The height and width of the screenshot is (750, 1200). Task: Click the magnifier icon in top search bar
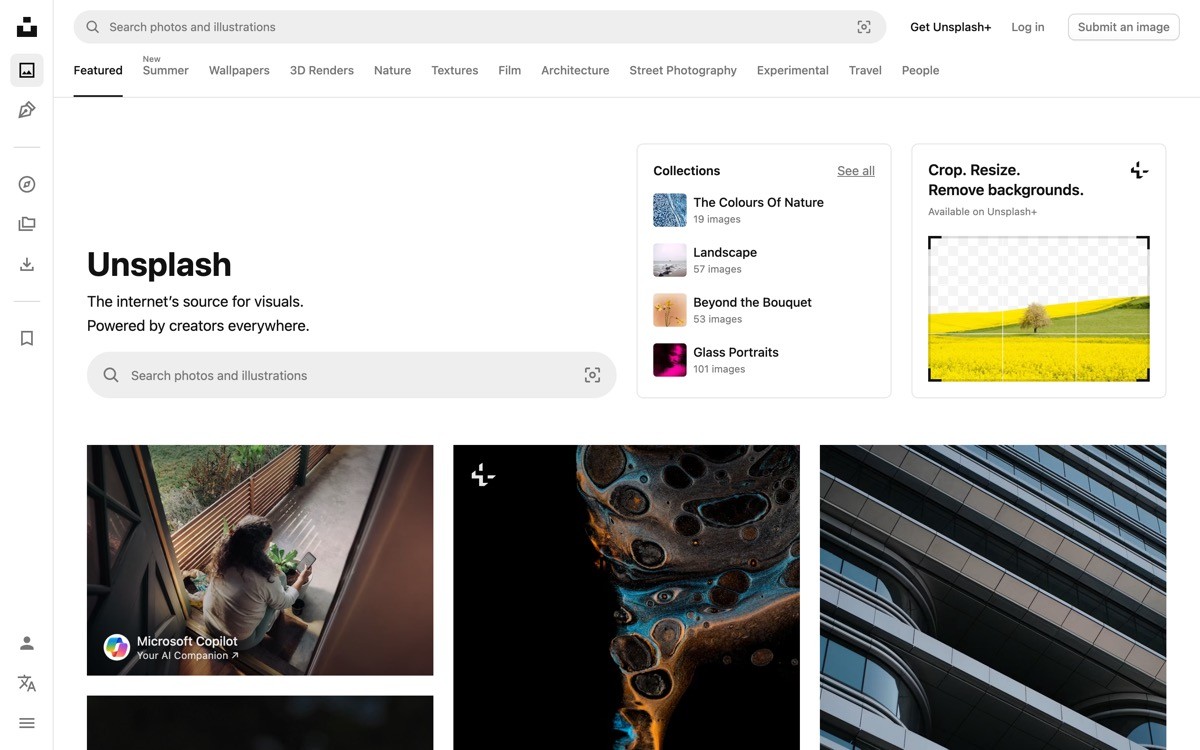(92, 27)
